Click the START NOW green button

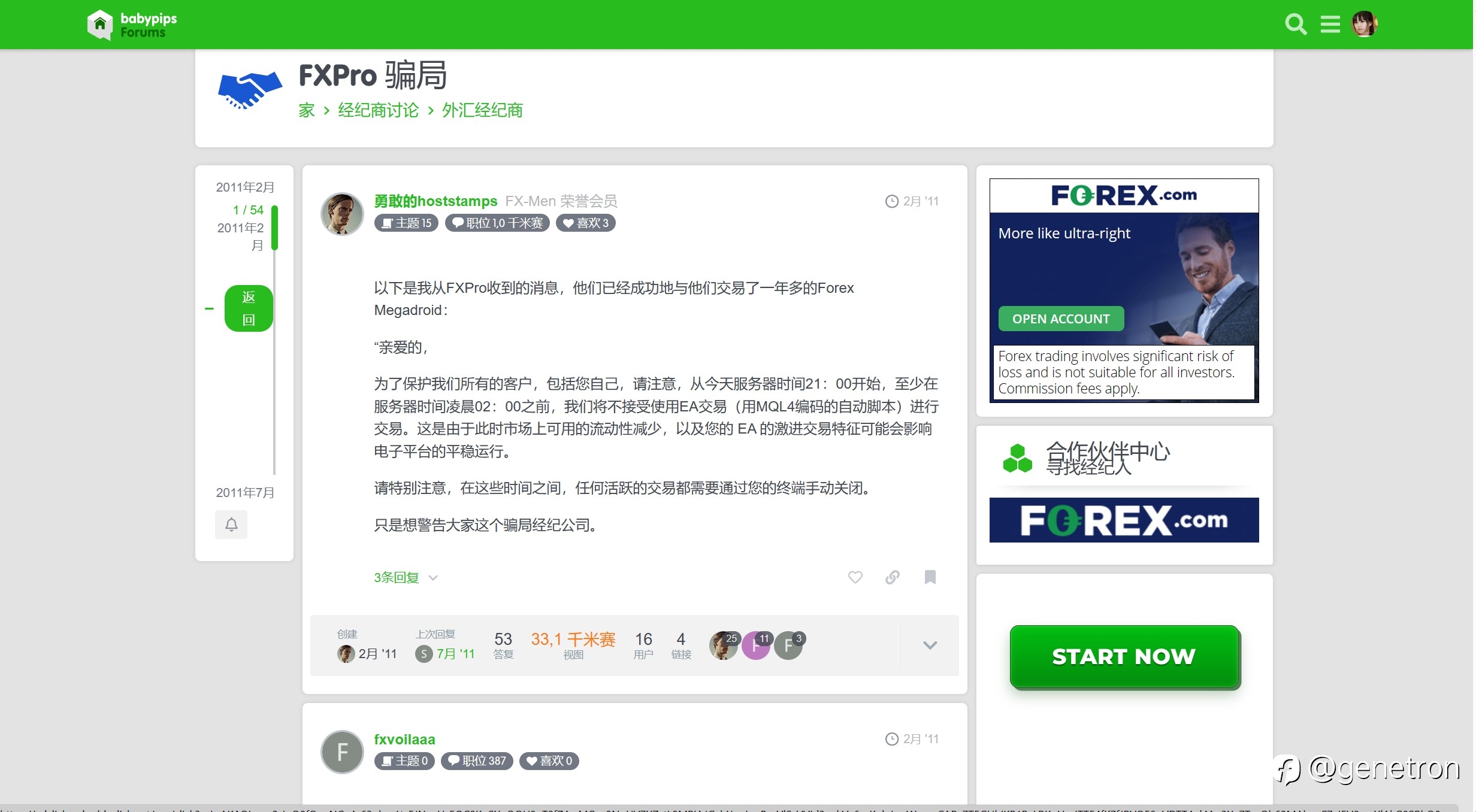coord(1124,656)
